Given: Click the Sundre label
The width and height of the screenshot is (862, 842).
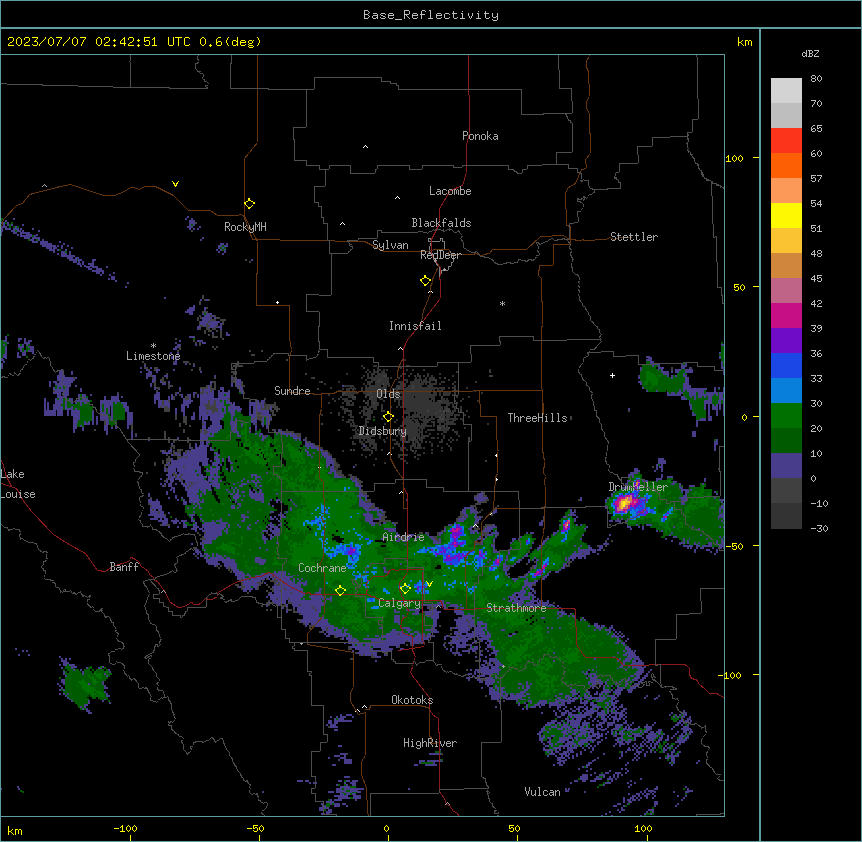Looking at the screenshot, I should click(x=292, y=391).
